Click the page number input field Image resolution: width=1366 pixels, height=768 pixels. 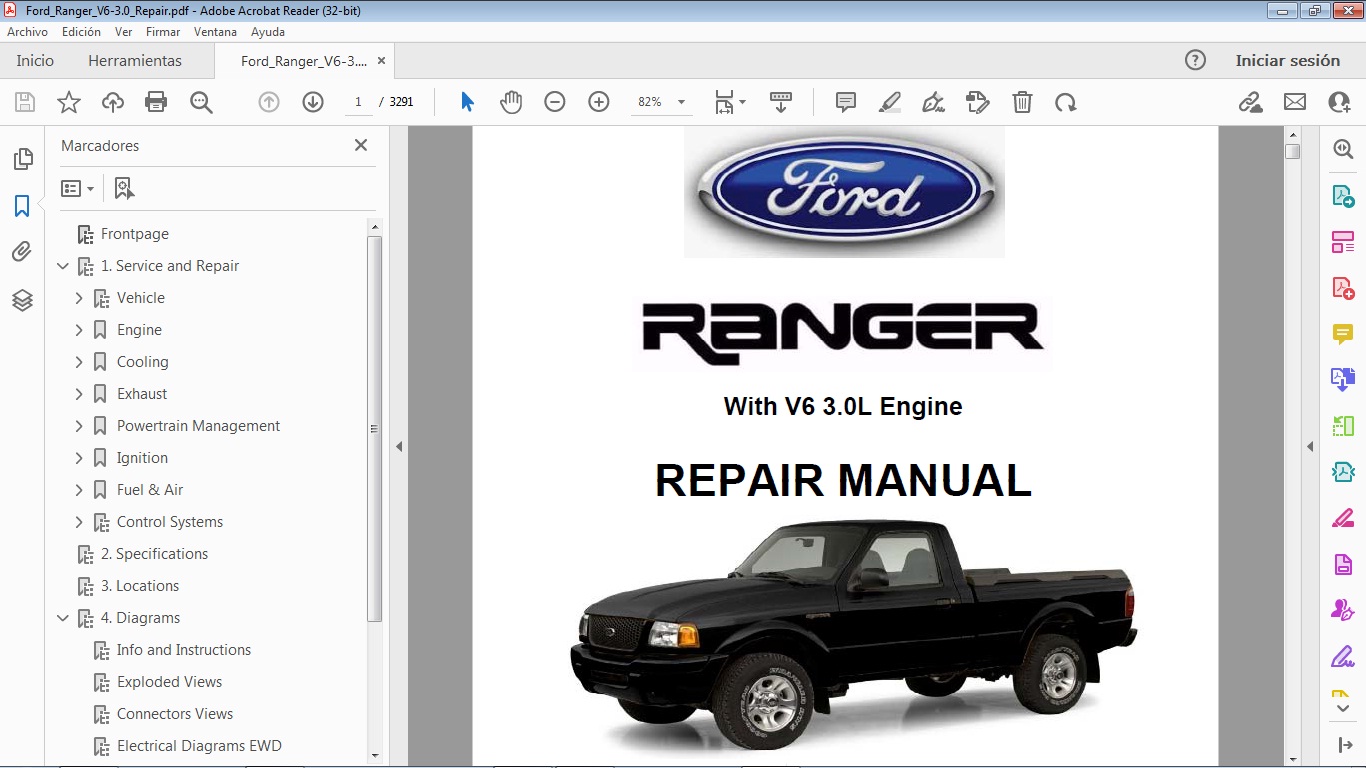coord(358,101)
